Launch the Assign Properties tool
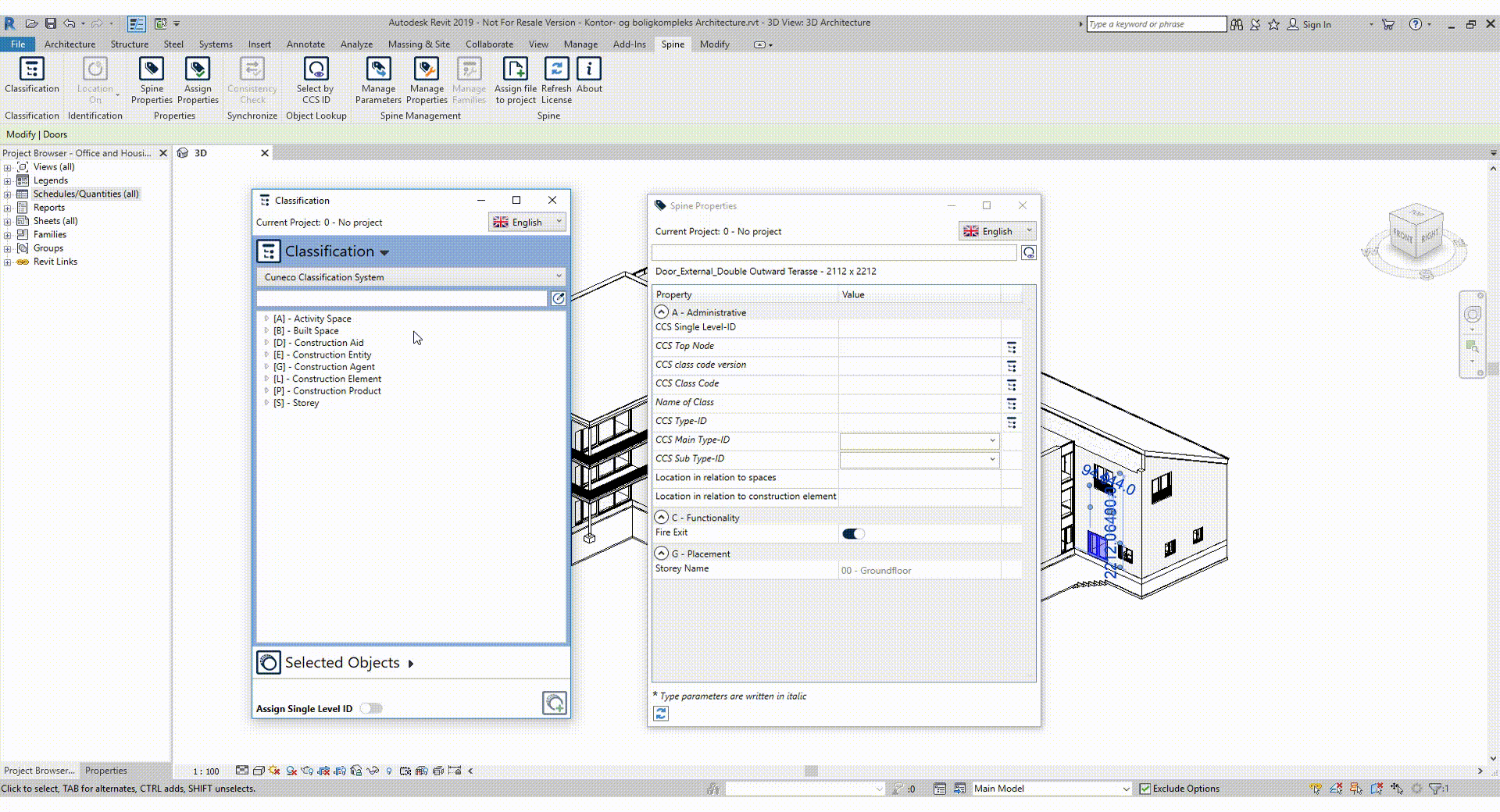The height and width of the screenshot is (812, 1500). tap(198, 80)
